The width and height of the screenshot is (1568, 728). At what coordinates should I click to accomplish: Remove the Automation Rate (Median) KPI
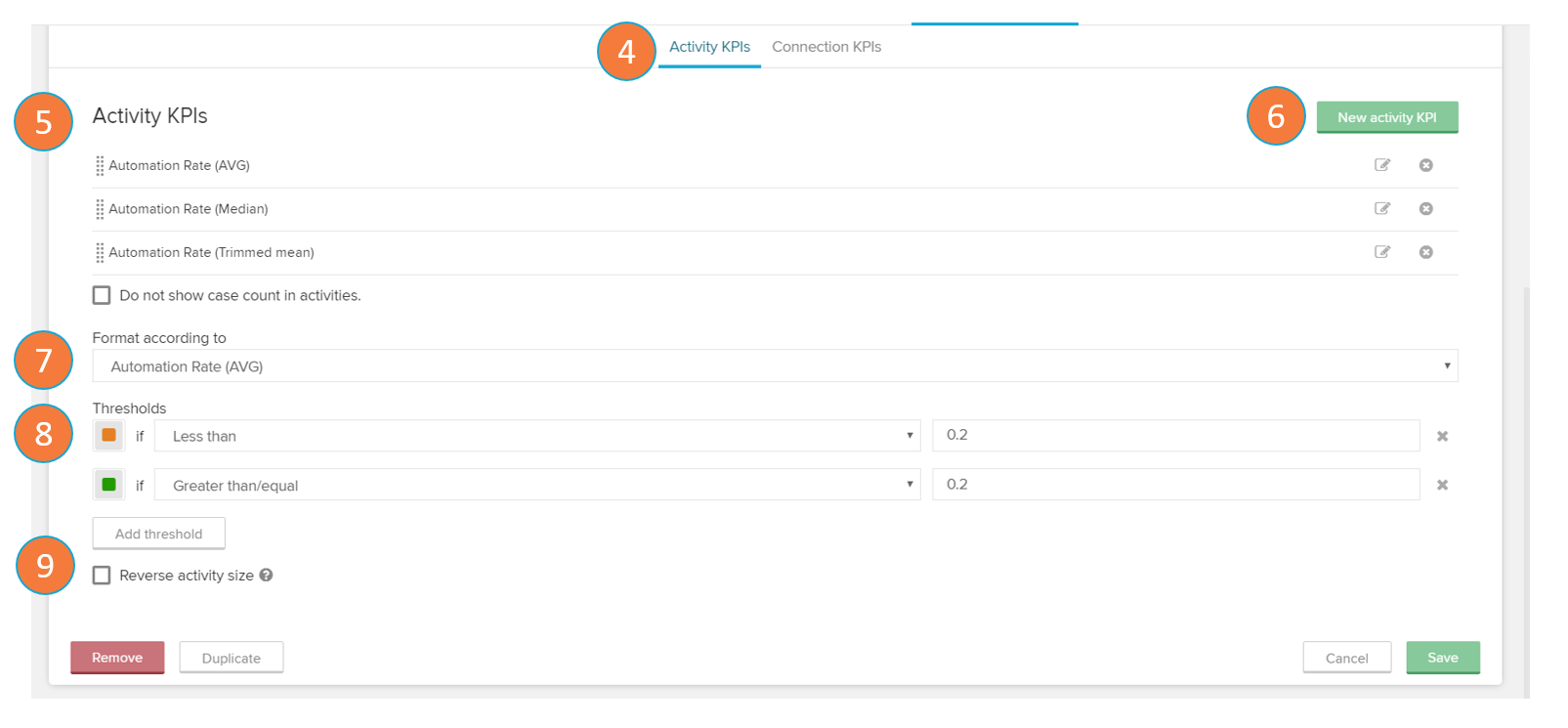click(x=1425, y=208)
